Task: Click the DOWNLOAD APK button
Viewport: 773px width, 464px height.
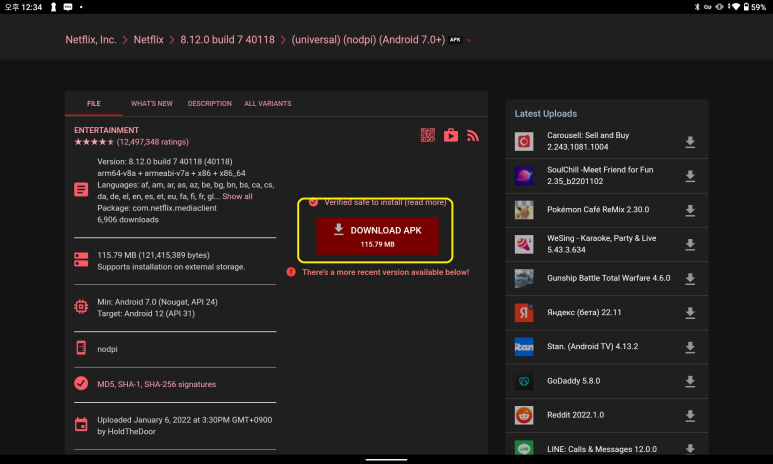Action: click(377, 236)
